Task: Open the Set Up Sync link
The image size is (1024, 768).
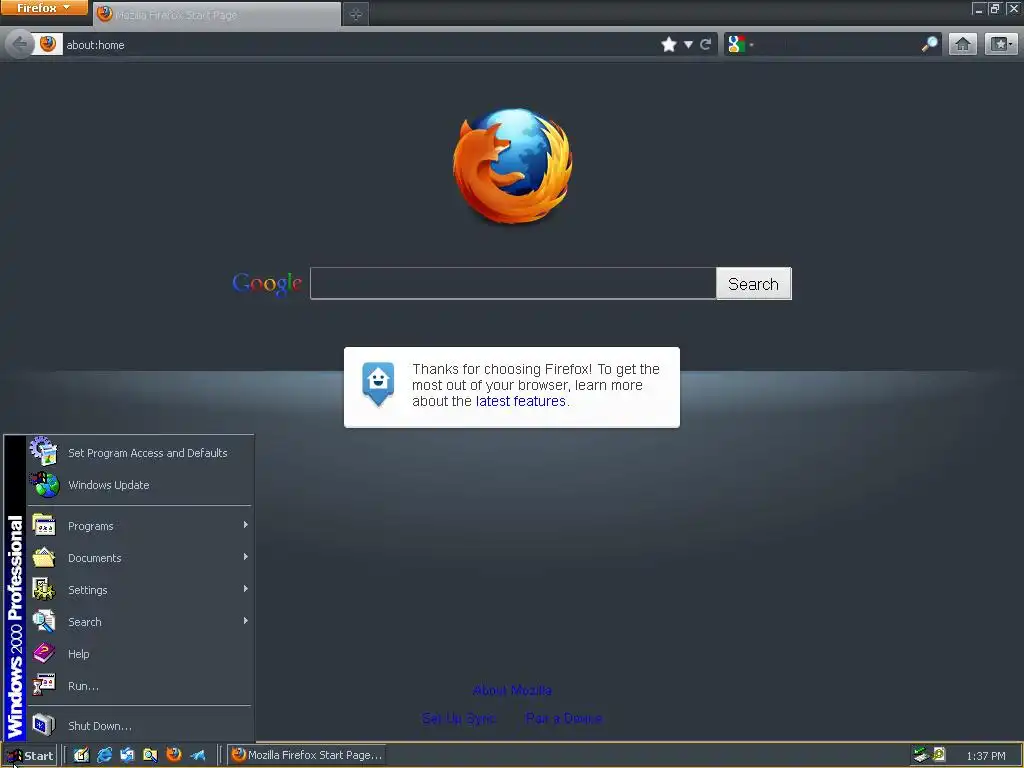Action: pyautogui.click(x=458, y=718)
